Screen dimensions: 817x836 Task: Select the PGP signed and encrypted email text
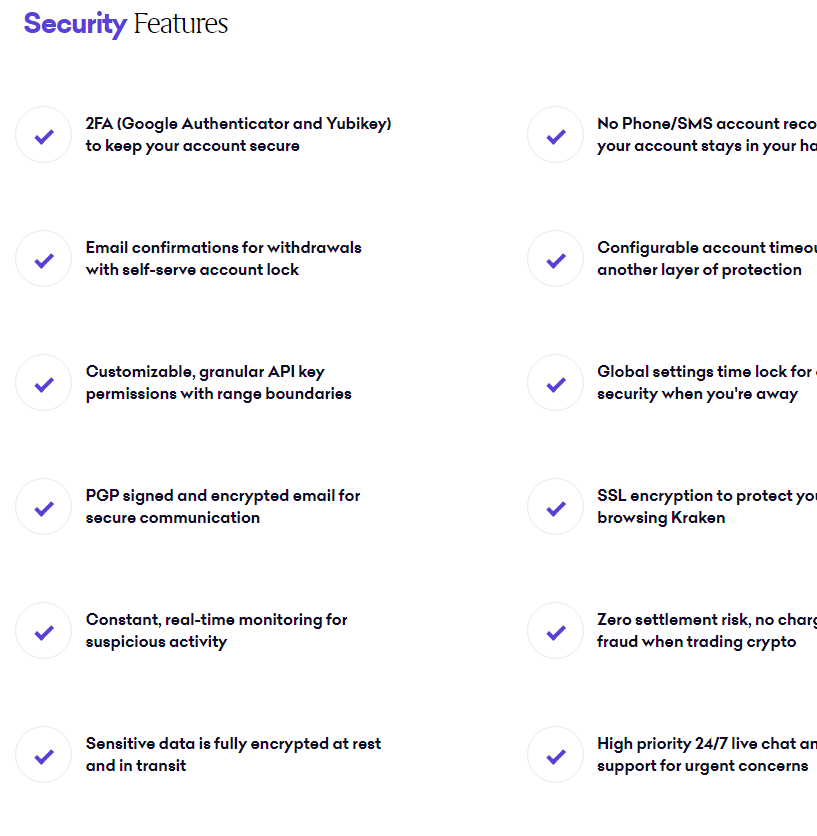223,507
